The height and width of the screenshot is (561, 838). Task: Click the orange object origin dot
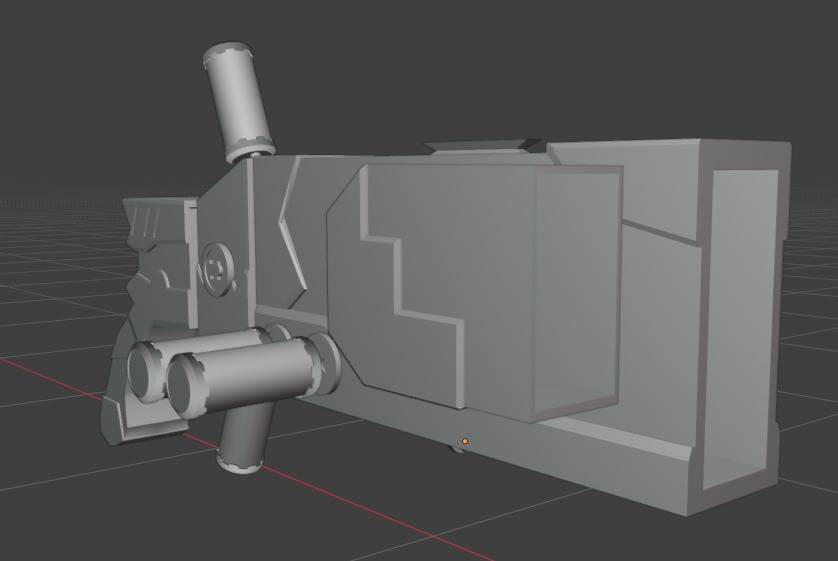click(465, 441)
